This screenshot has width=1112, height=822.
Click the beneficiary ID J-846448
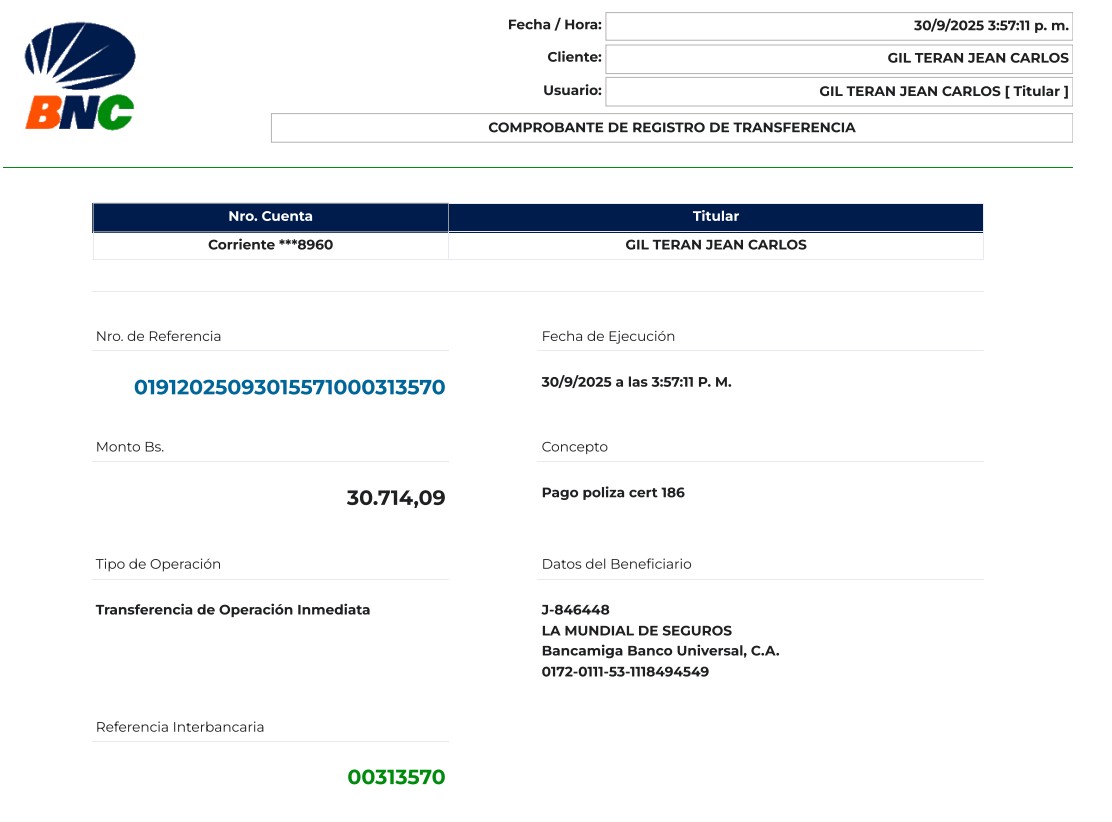575,610
